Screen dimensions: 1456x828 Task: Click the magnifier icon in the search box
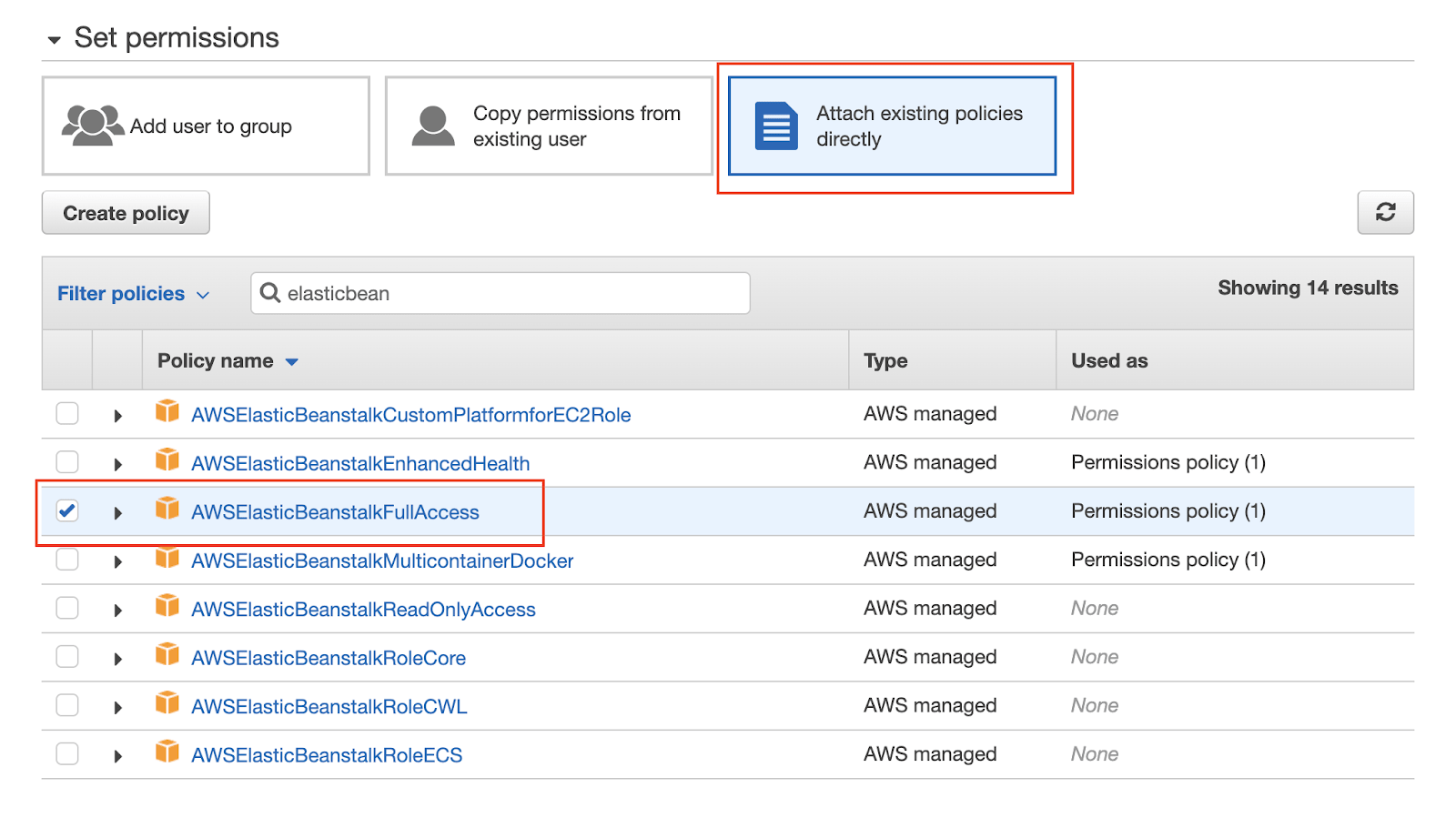click(x=270, y=293)
